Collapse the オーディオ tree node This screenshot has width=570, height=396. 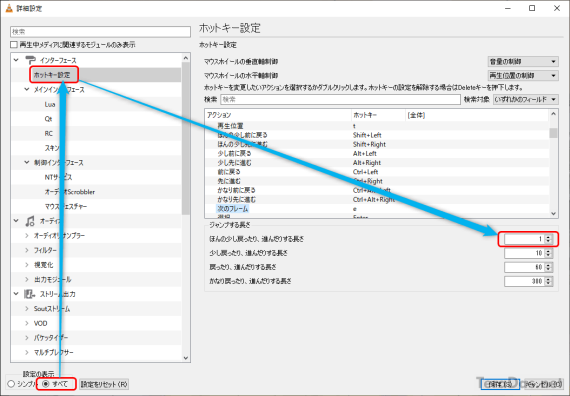(16, 221)
